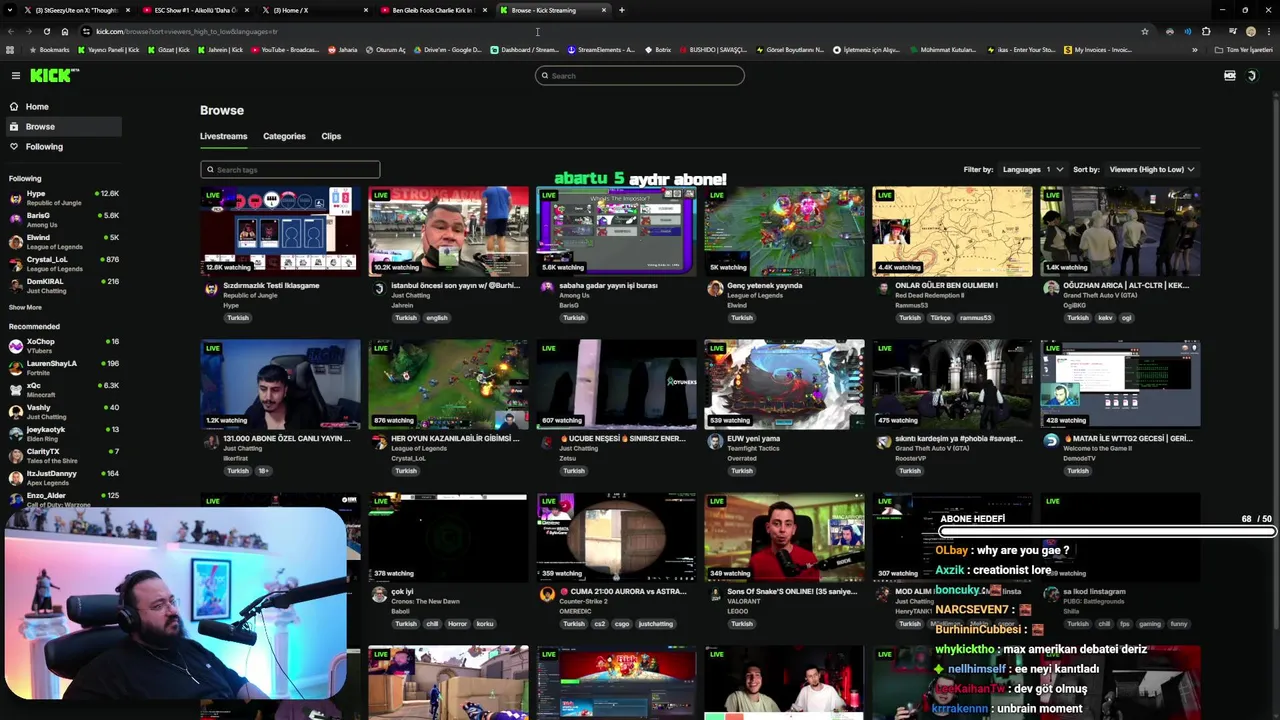
Task: Open EUW yeni yama stream thumbnail
Action: click(784, 384)
